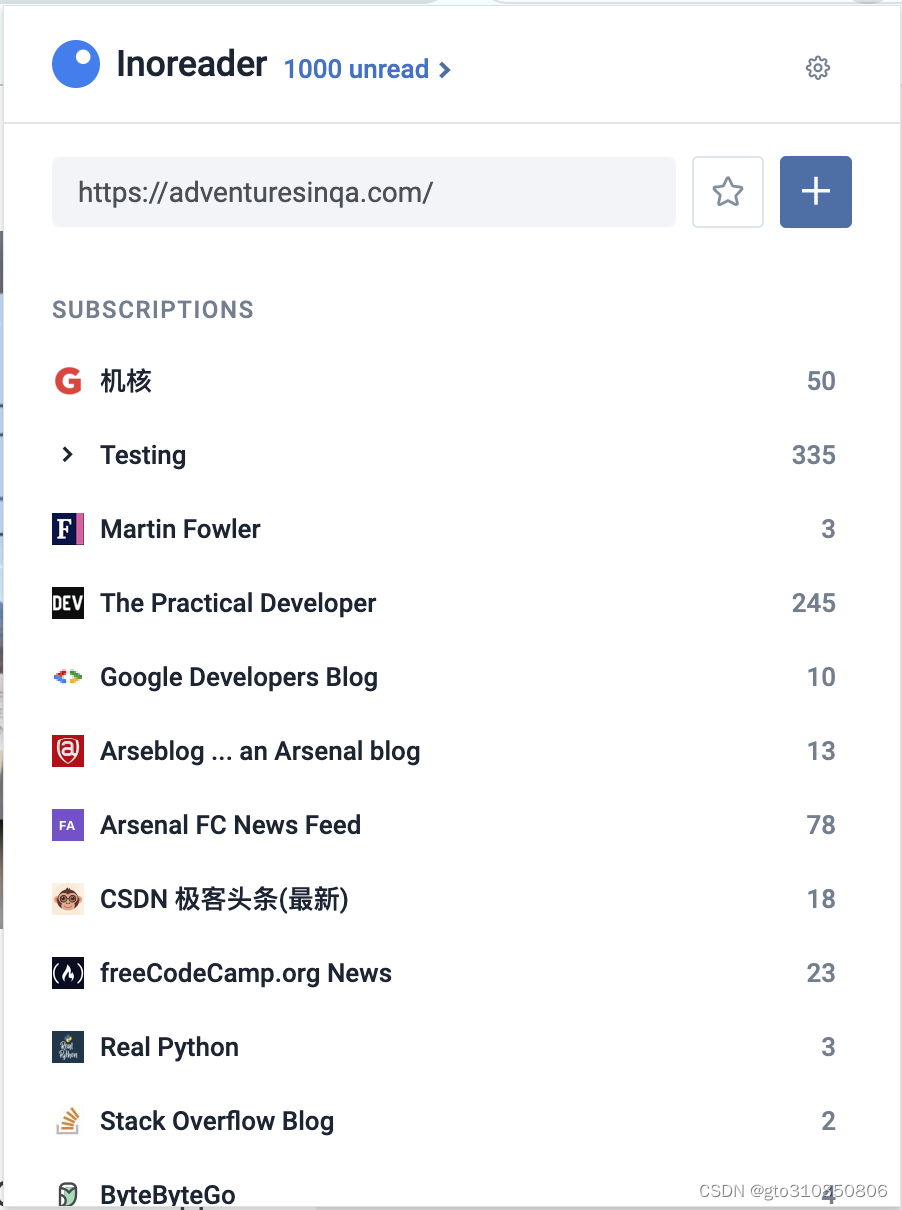This screenshot has width=902, height=1210.
Task: Click the freeCodeCamp.org News favicon
Action: pos(68,973)
